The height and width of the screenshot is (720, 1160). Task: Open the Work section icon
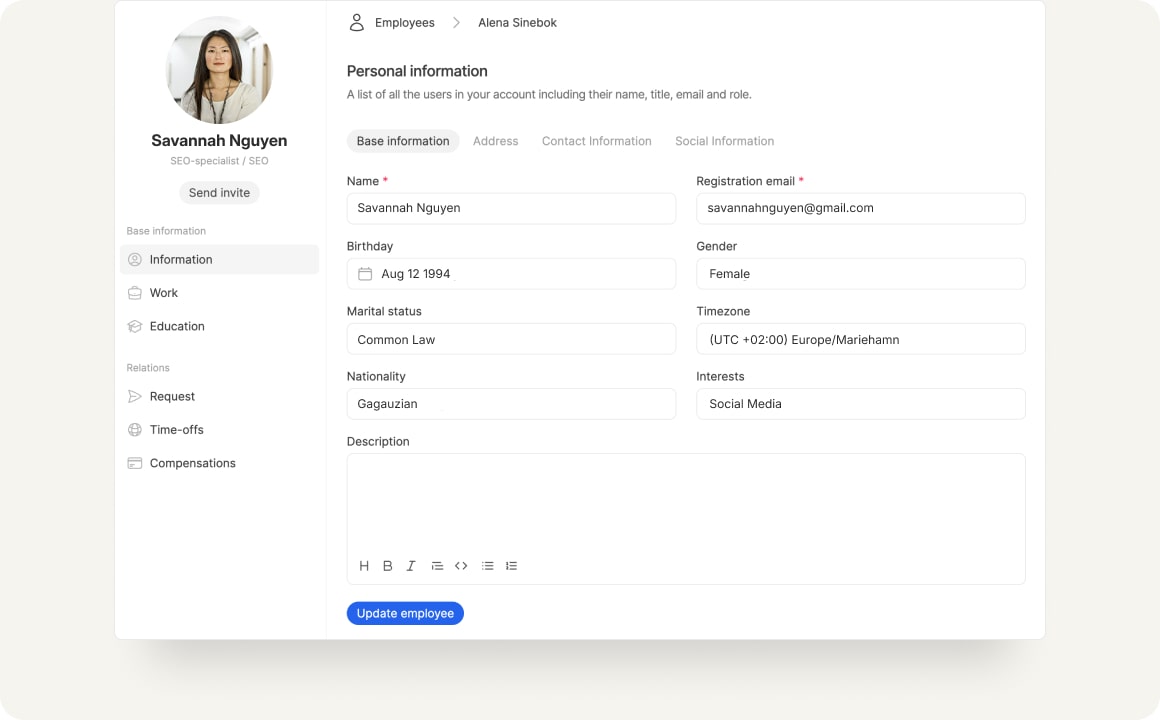click(134, 292)
